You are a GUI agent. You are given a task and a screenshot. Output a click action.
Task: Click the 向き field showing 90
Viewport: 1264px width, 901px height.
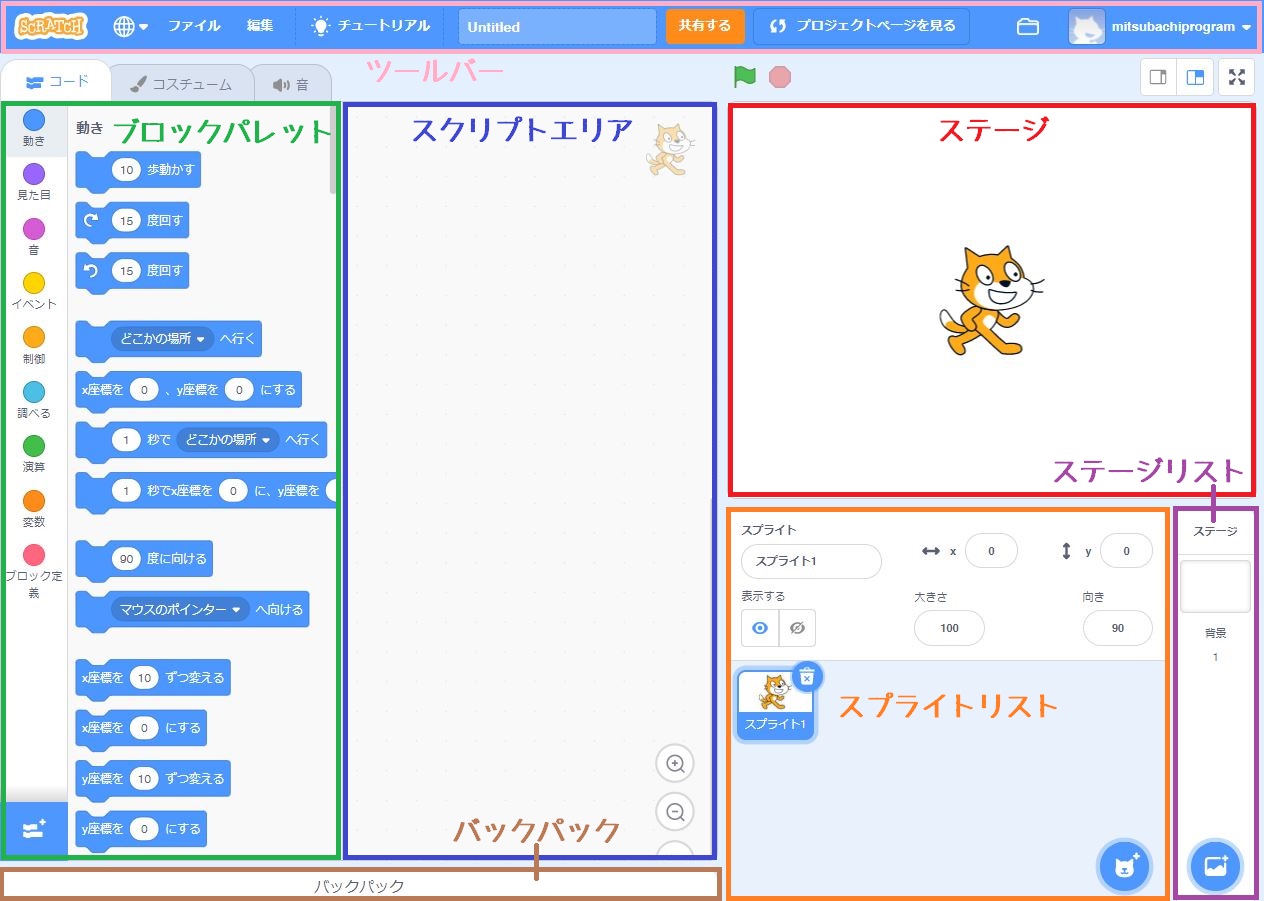click(1118, 628)
